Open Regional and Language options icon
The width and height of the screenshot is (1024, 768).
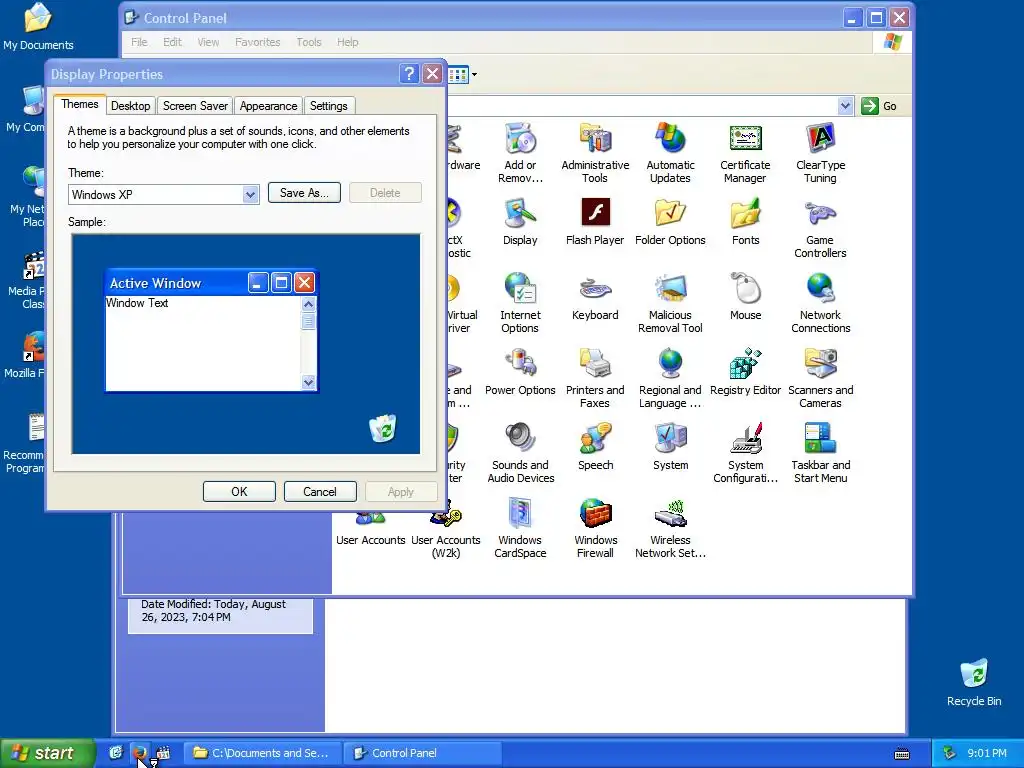pyautogui.click(x=670, y=378)
